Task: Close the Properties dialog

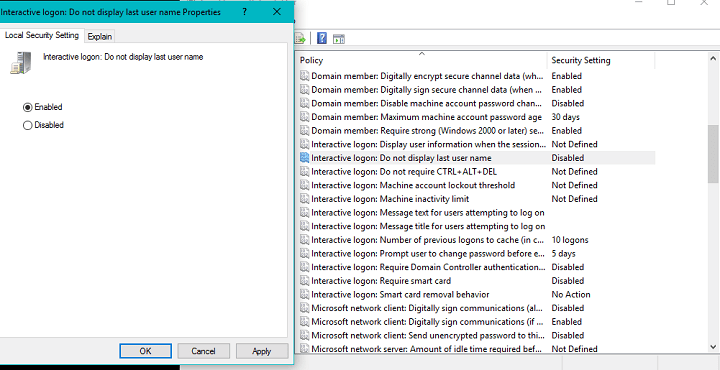Action: point(276,12)
